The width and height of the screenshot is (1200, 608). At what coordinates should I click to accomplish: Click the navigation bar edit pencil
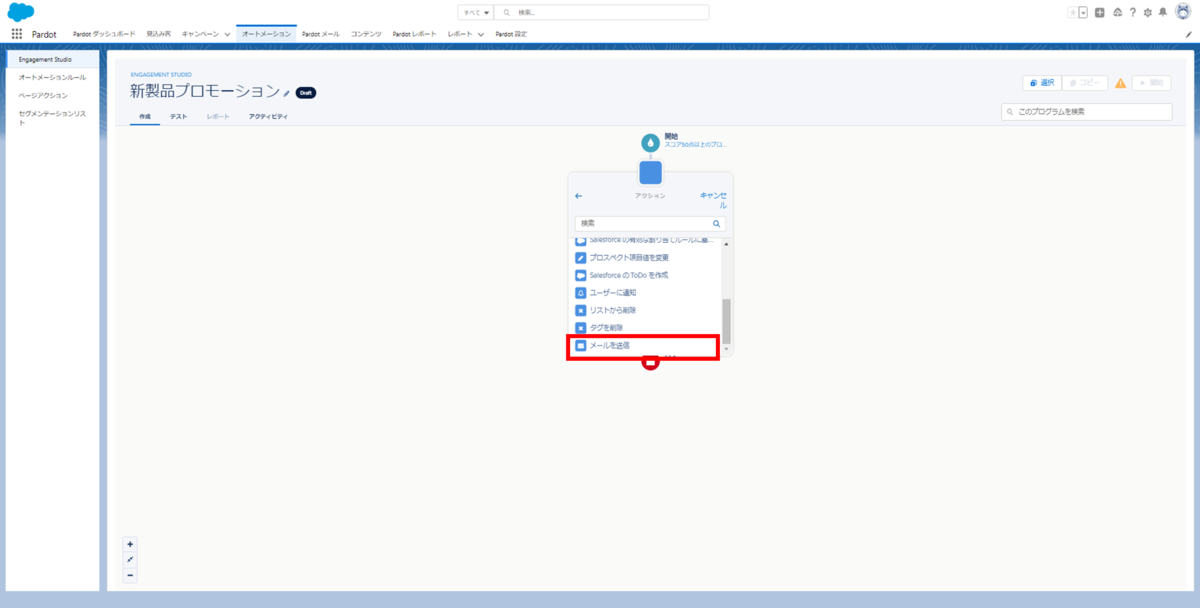point(1188,34)
